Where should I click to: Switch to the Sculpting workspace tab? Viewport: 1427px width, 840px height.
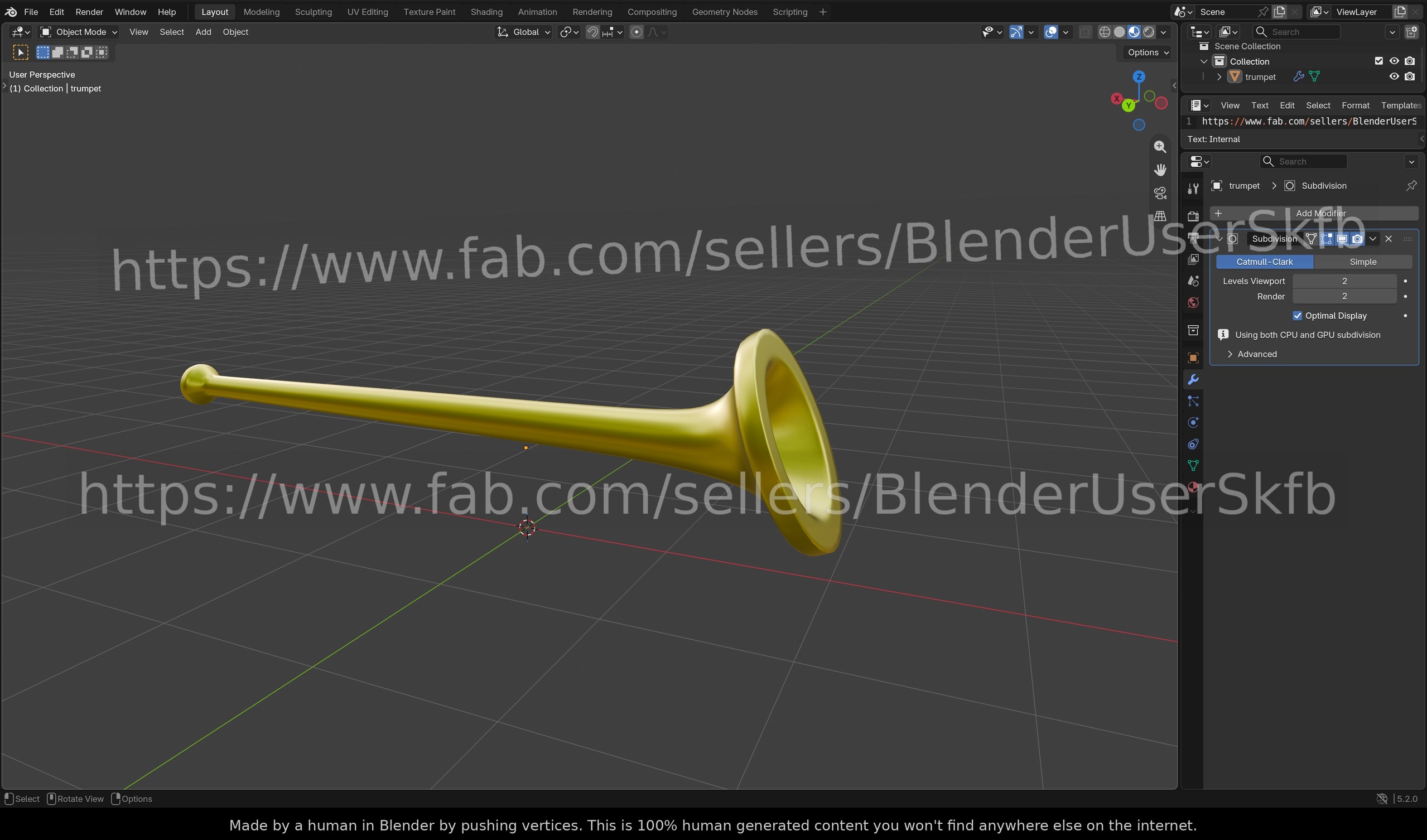(313, 11)
